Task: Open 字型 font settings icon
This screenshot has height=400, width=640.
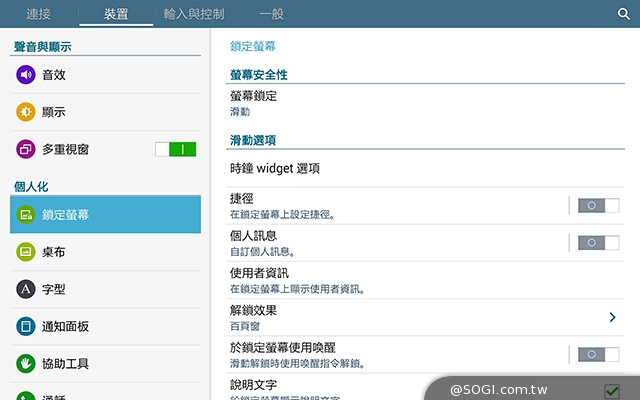Action: pos(26,289)
